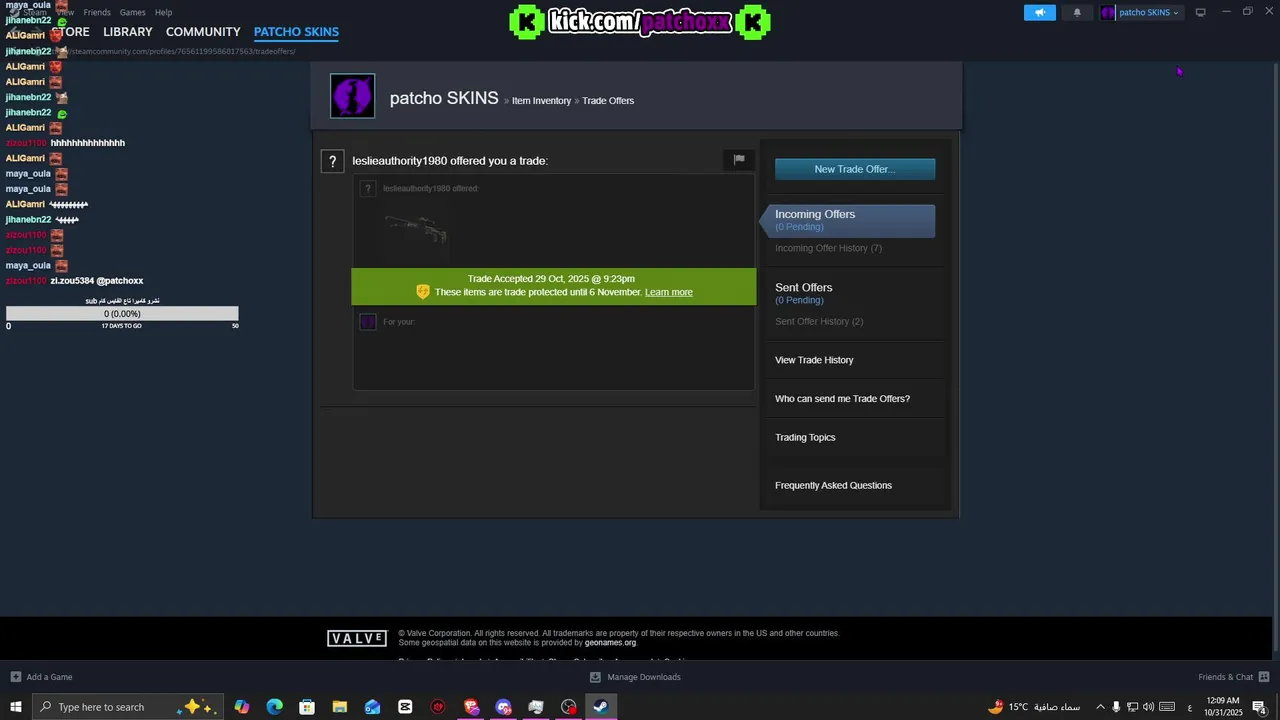This screenshot has width=1280, height=720.
Task: Click the patcho SKINS profile name
Action: [x=444, y=98]
